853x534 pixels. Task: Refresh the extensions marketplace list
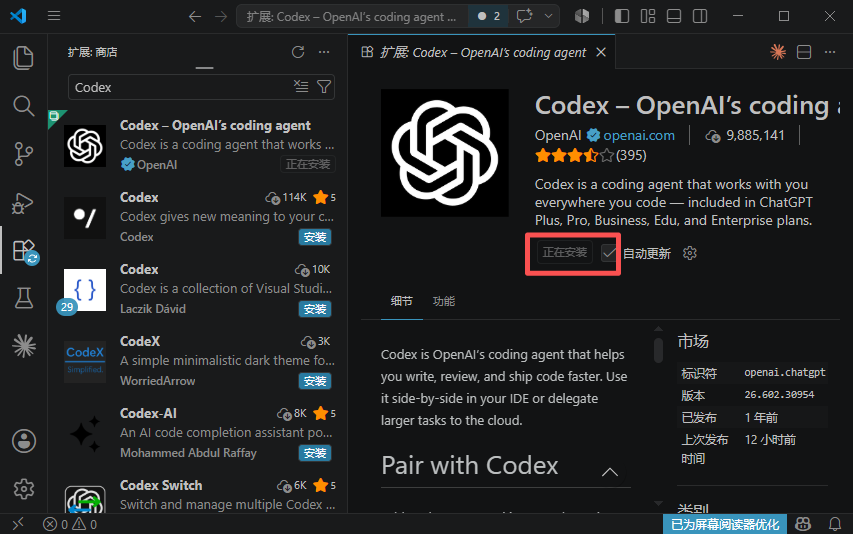pyautogui.click(x=298, y=52)
